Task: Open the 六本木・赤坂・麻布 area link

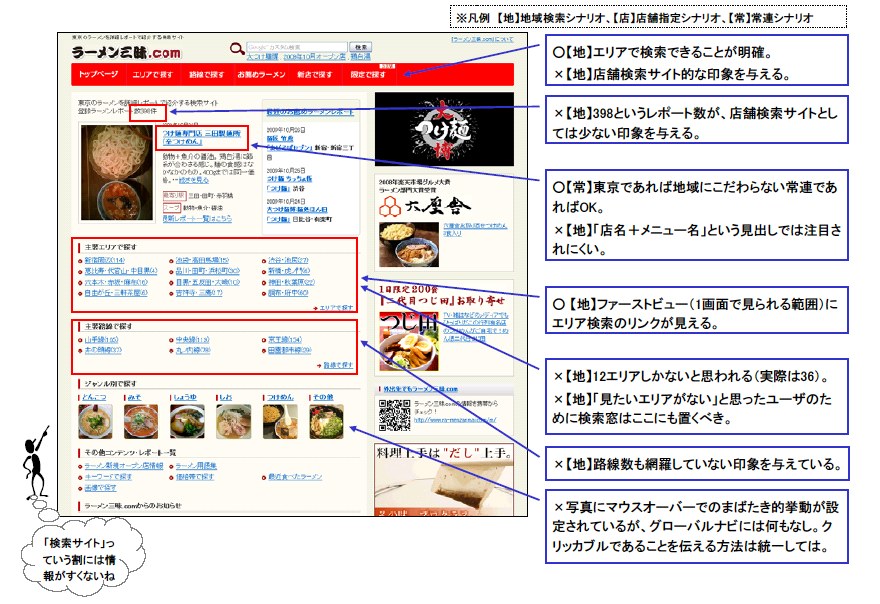Action: 116,282
